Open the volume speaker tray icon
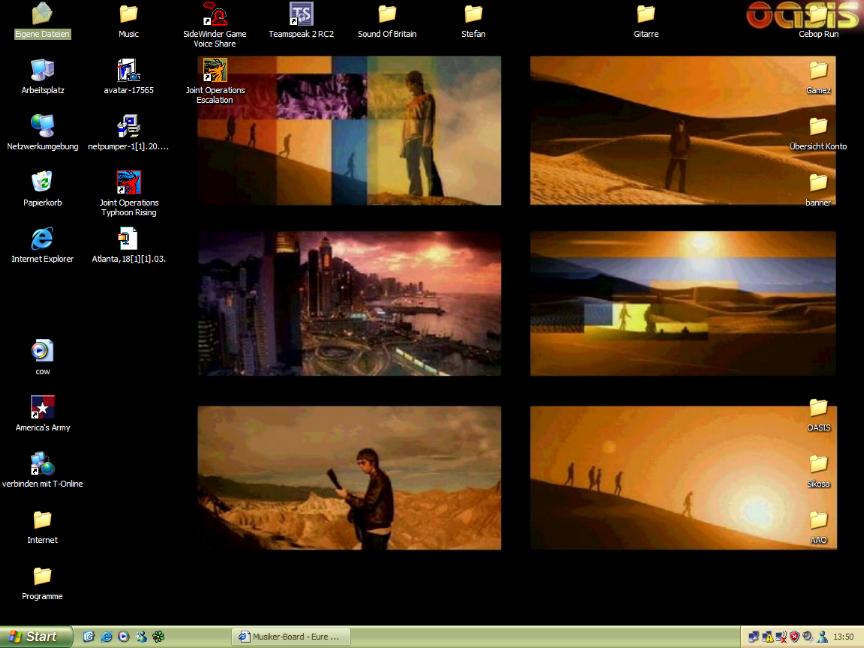The height and width of the screenshot is (648, 864). [808, 637]
